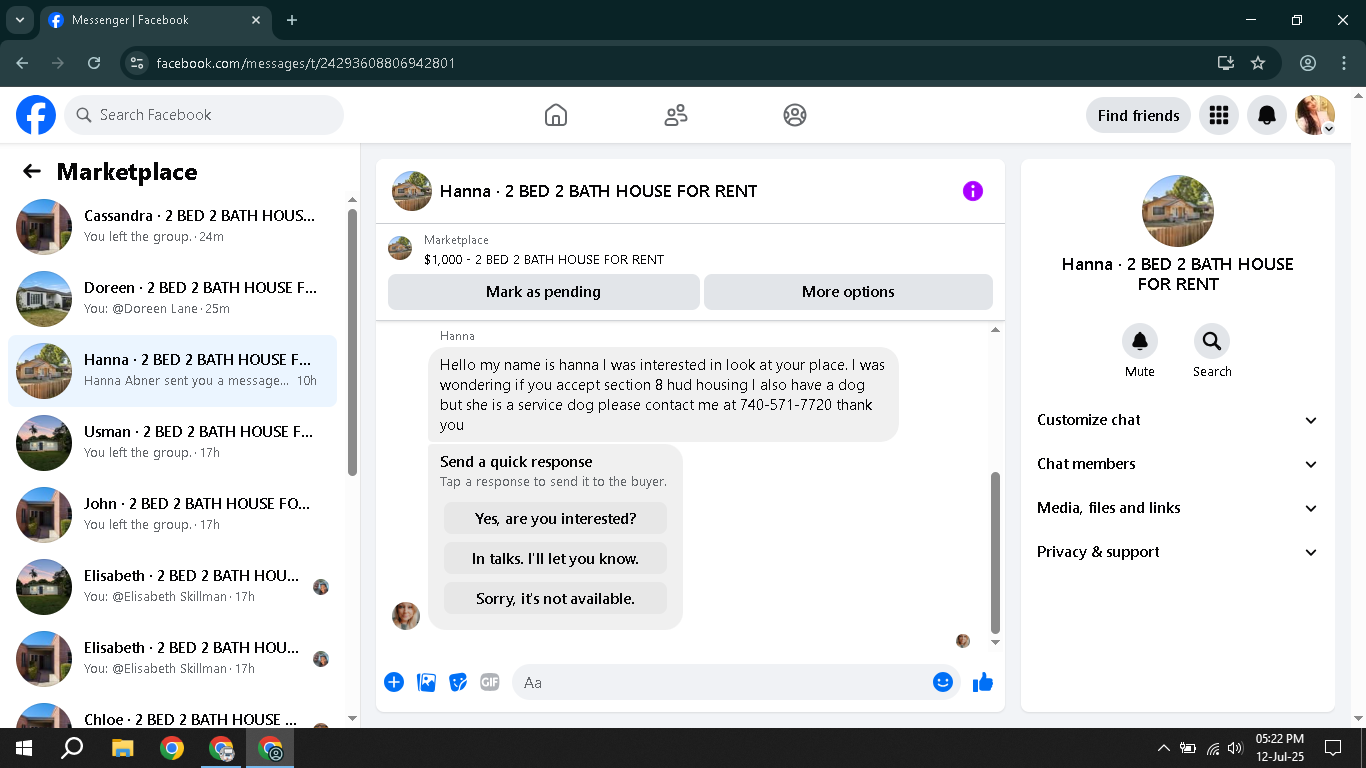Click sender avatar beside quick responses

click(406, 615)
